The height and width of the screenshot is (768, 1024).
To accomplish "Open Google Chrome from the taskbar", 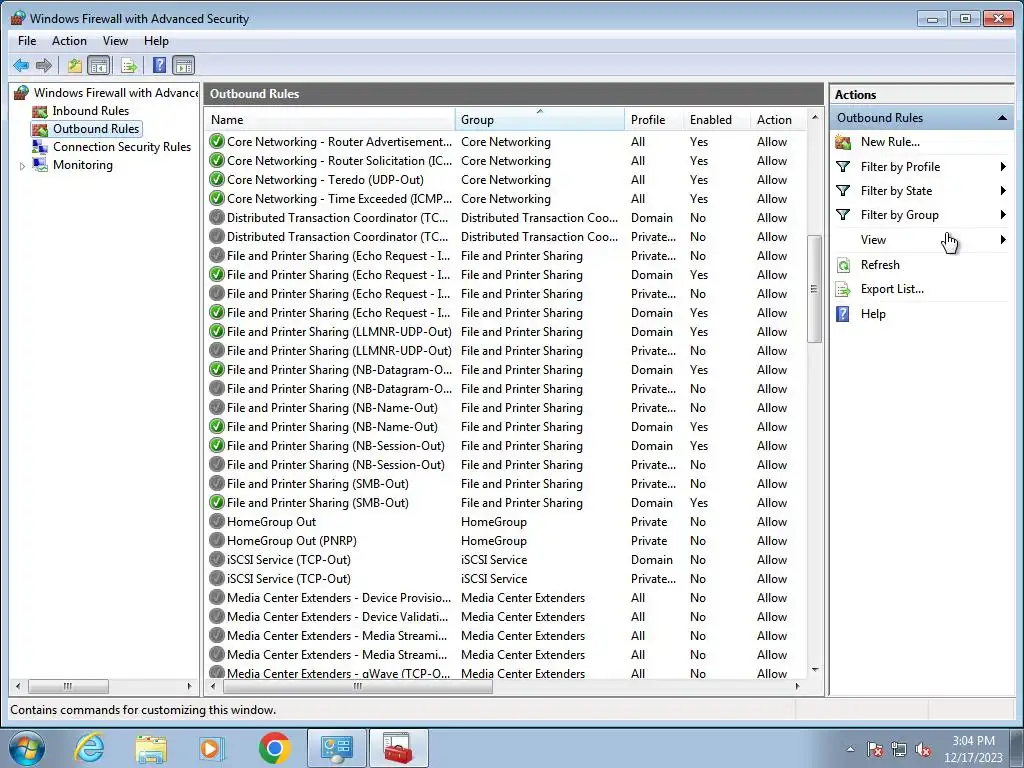I will pyautogui.click(x=274, y=748).
